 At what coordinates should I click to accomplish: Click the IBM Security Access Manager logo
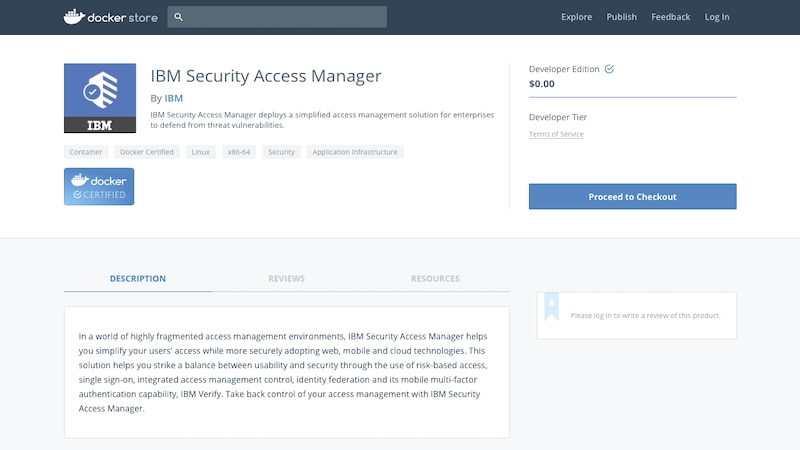[100, 98]
